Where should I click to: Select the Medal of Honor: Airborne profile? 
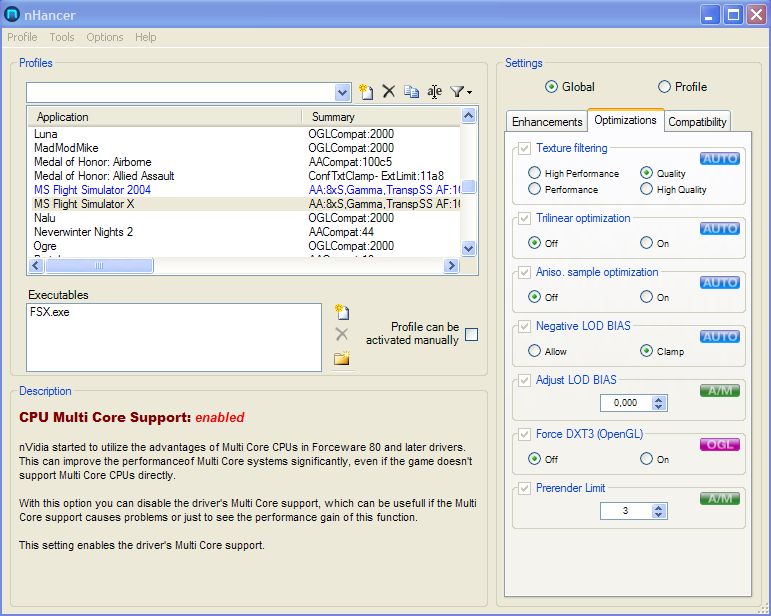[245, 162]
